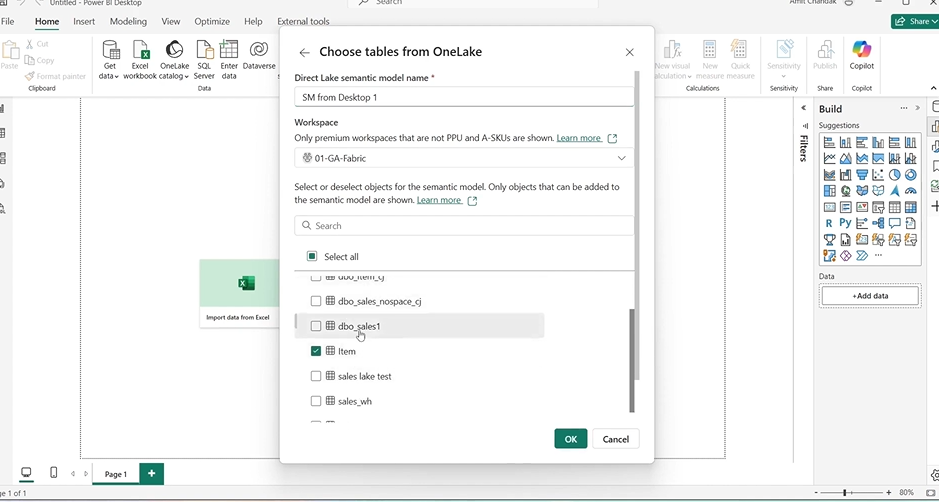Uncheck the Item table checkbox
The width and height of the screenshot is (939, 502).
coord(316,351)
